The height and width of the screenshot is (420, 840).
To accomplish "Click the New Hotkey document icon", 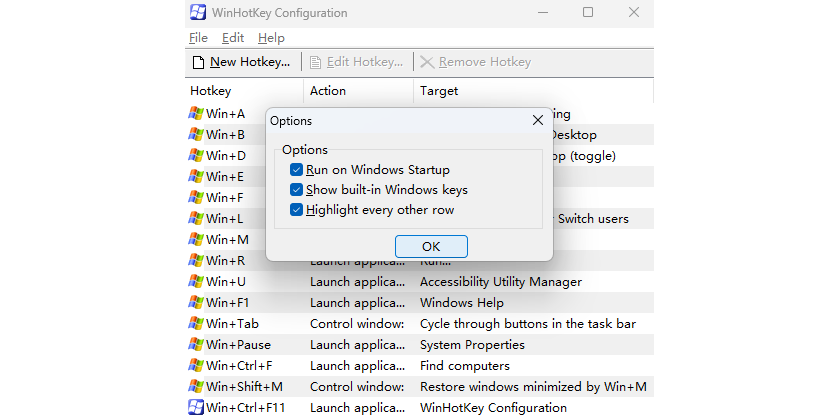I will (197, 62).
